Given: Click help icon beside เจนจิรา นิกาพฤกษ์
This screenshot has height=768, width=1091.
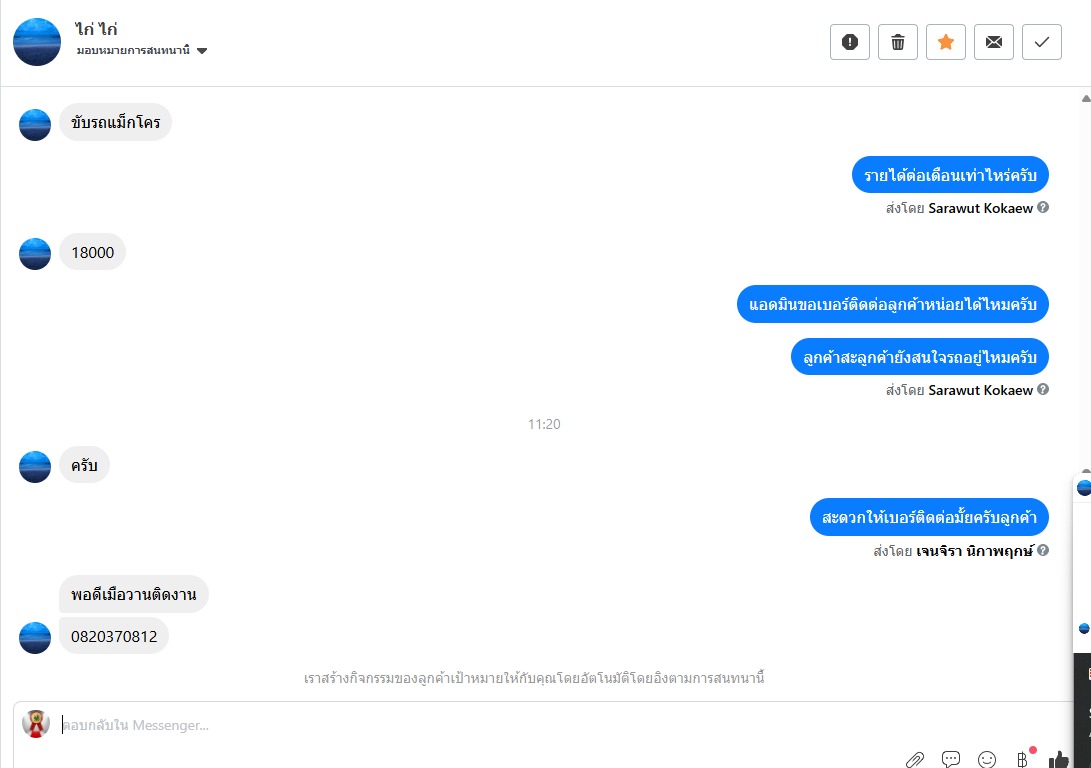Looking at the screenshot, I should click(x=1043, y=550).
